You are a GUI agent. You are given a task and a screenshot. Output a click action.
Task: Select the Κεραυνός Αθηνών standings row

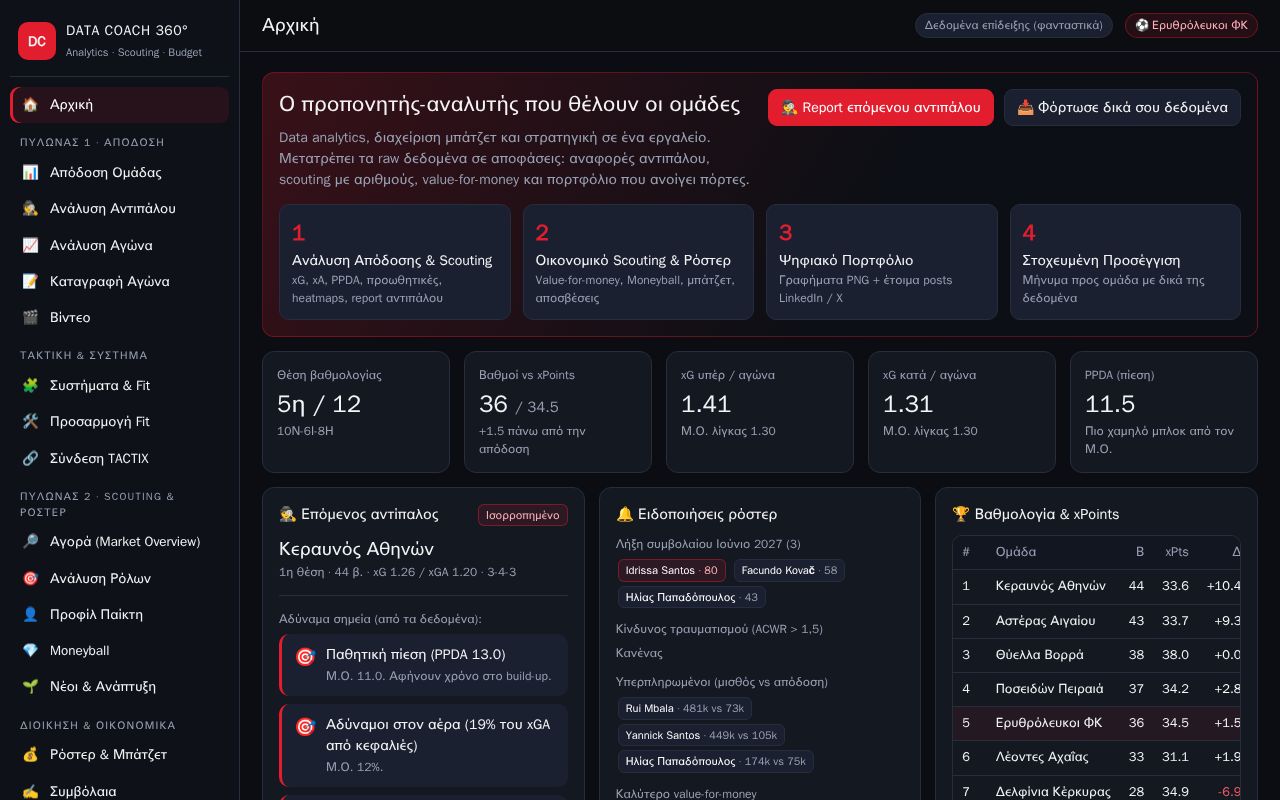[1096, 586]
